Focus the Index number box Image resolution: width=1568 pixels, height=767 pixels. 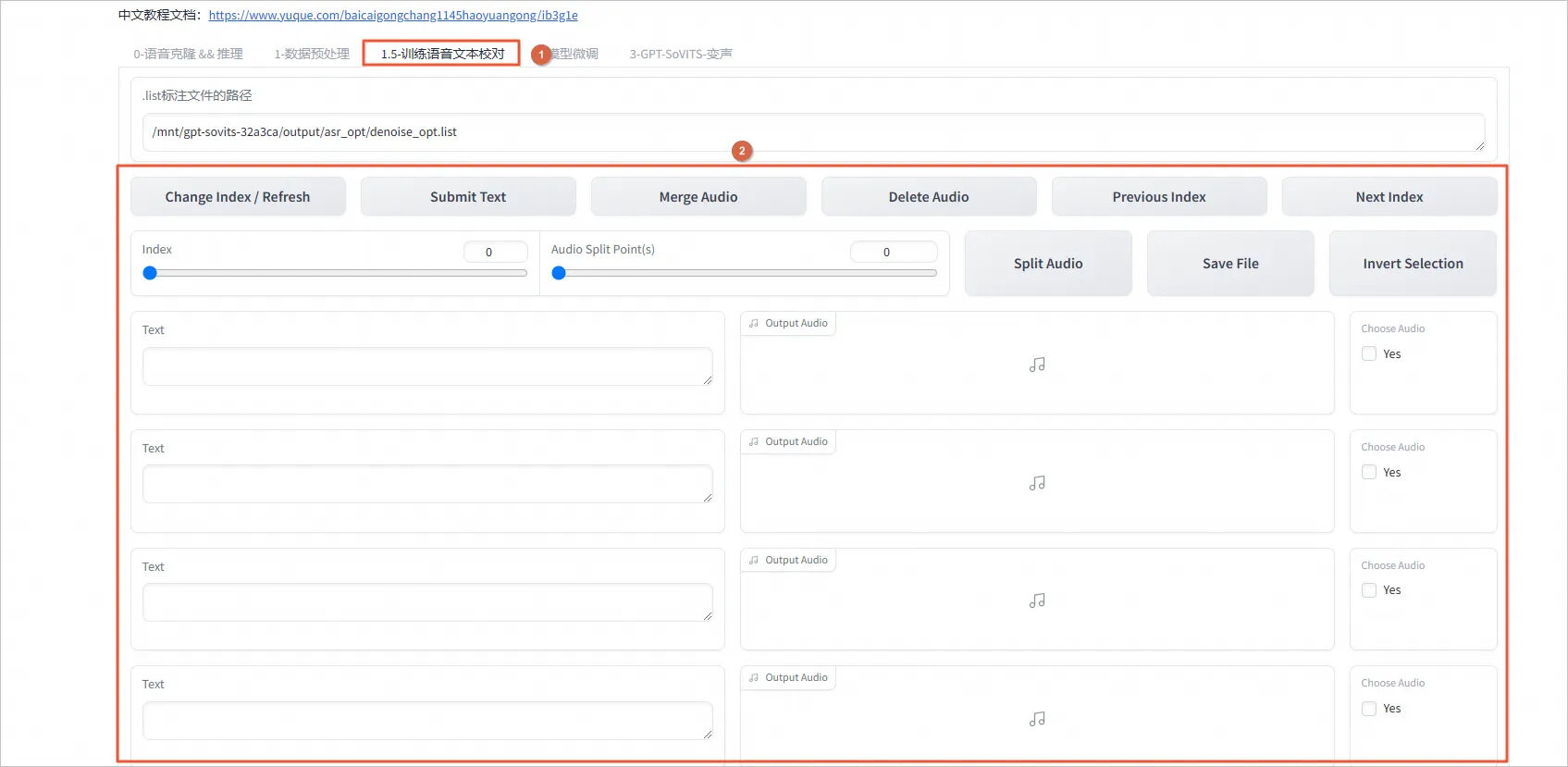[x=495, y=252]
